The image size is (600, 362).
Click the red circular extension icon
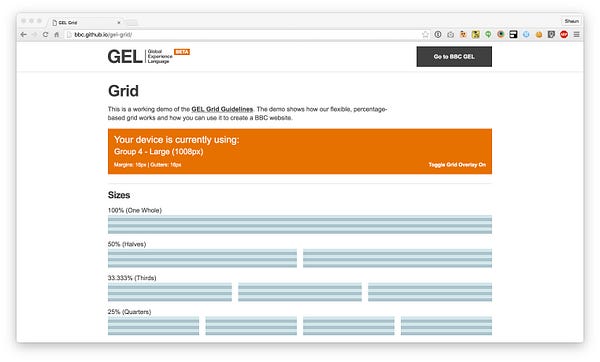564,34
